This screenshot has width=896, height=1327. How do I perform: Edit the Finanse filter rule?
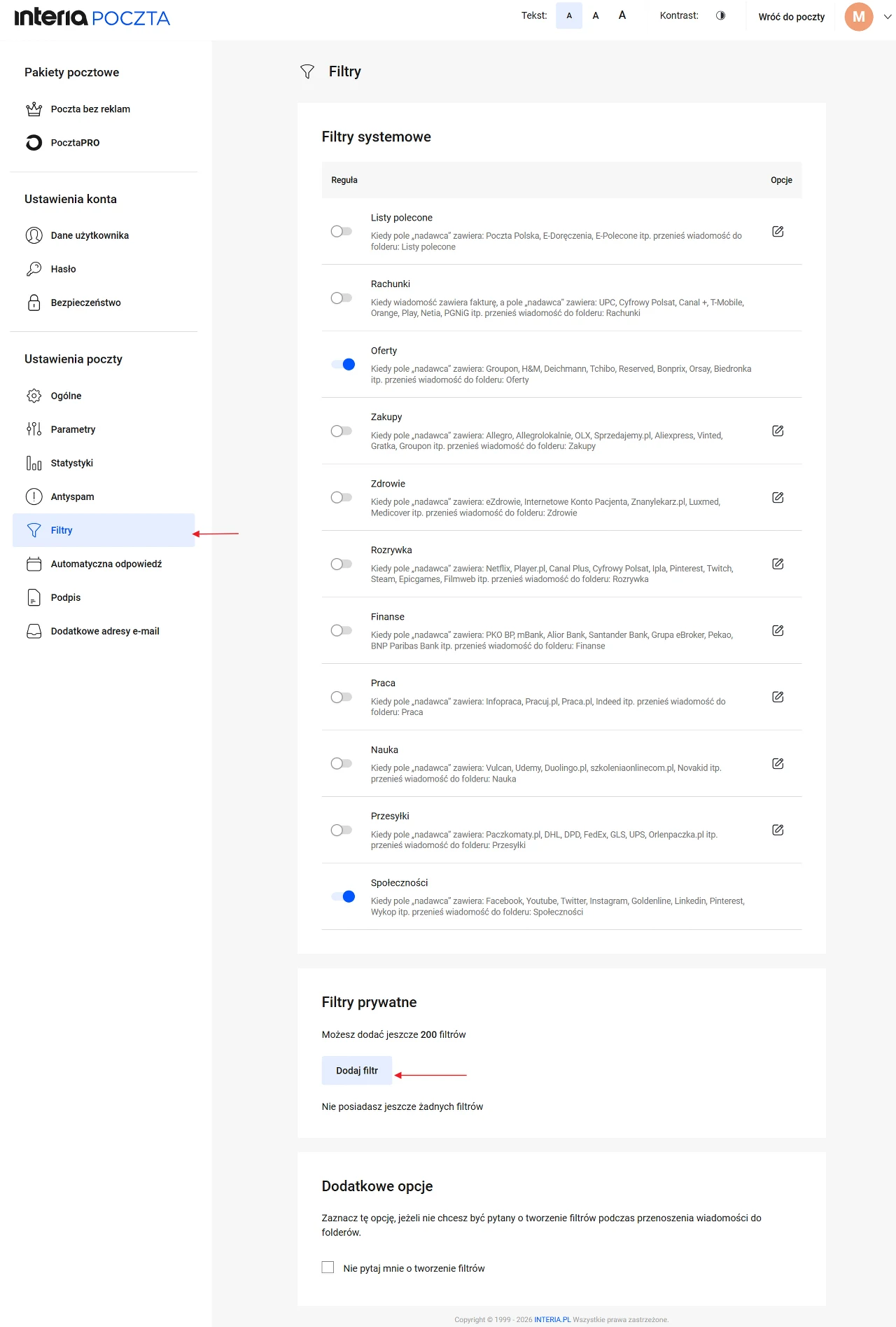778,630
